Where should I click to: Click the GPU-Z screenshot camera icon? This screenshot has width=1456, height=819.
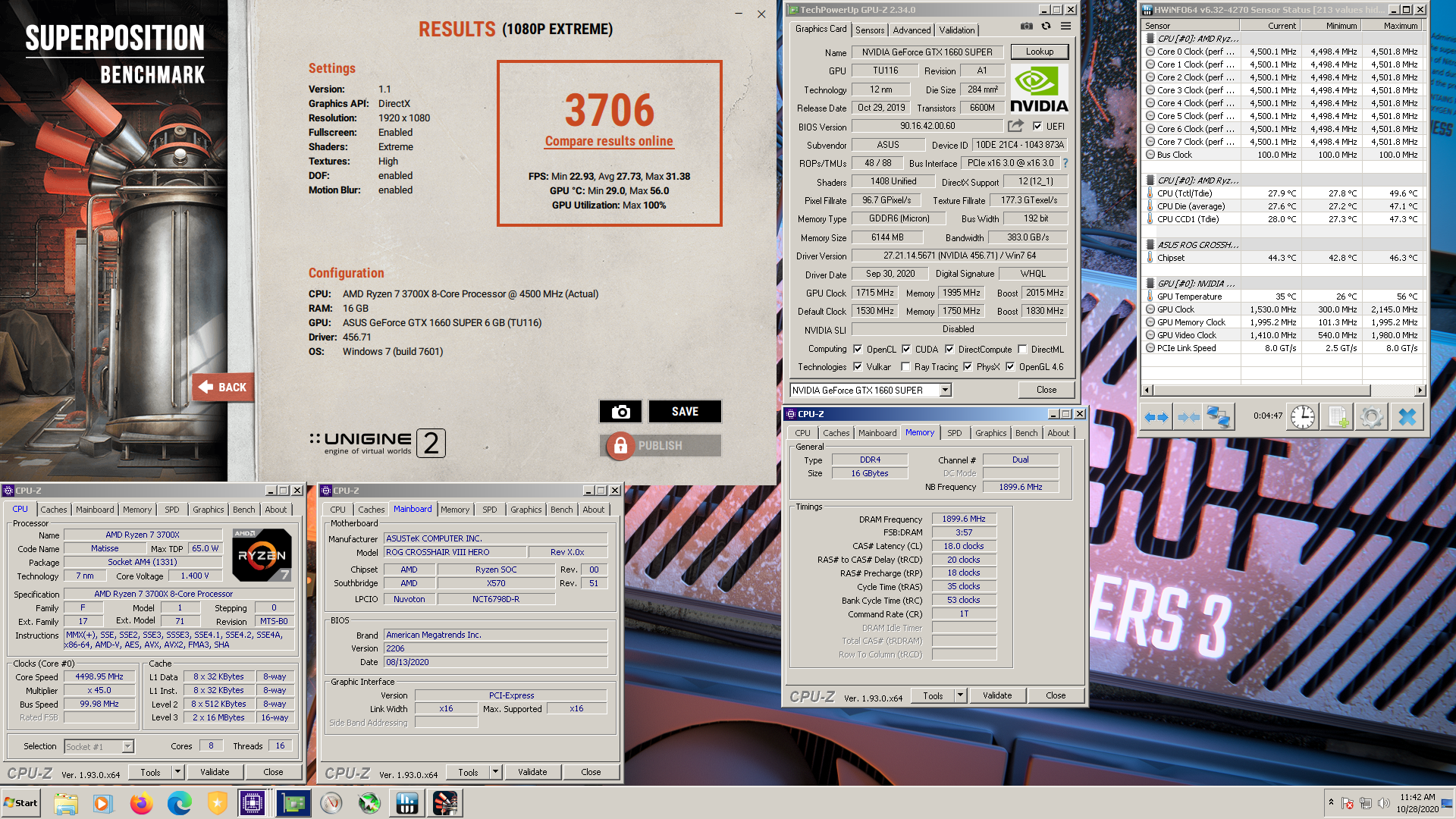coord(1026,26)
